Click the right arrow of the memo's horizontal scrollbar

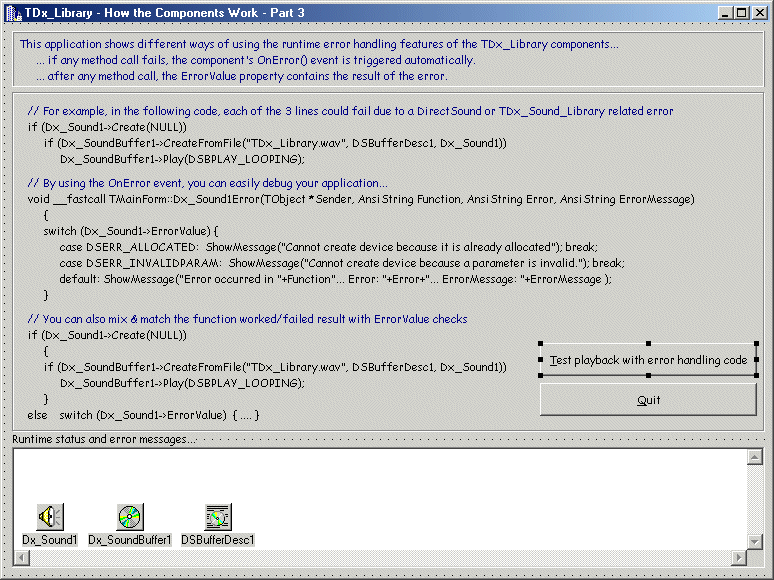(x=739, y=557)
